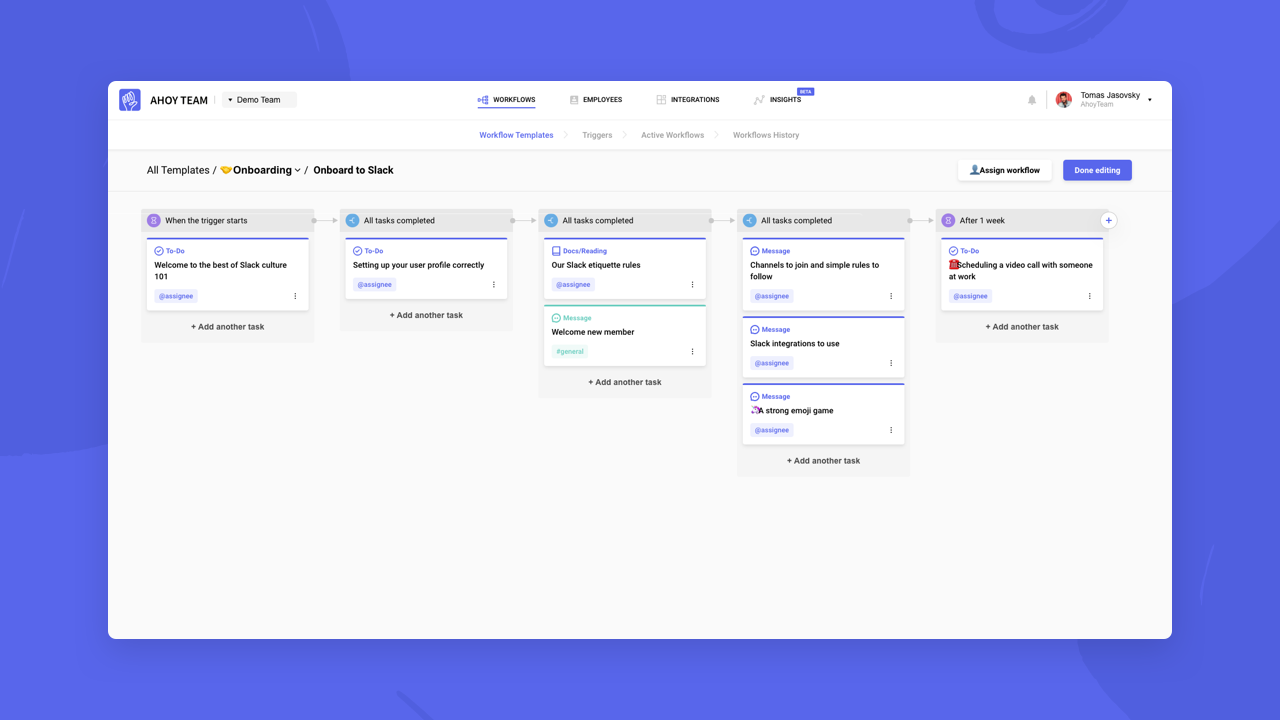Click the Message icon on 'Channels to join' card
The height and width of the screenshot is (720, 1280).
click(755, 251)
